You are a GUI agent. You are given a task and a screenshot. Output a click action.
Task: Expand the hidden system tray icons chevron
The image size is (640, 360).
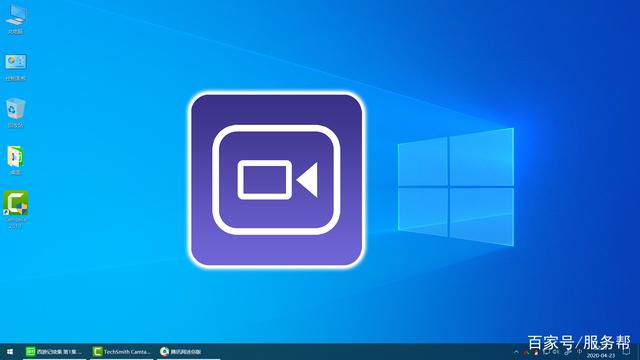pyautogui.click(x=516, y=352)
